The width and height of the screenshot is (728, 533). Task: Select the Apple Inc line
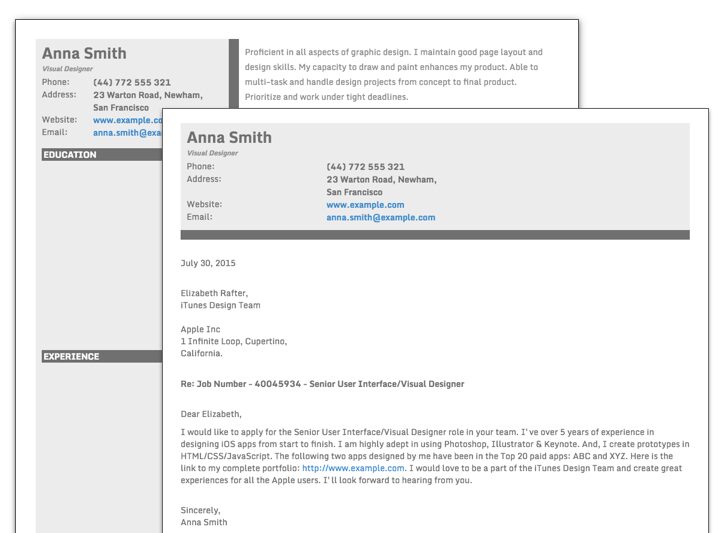pyautogui.click(x=200, y=329)
